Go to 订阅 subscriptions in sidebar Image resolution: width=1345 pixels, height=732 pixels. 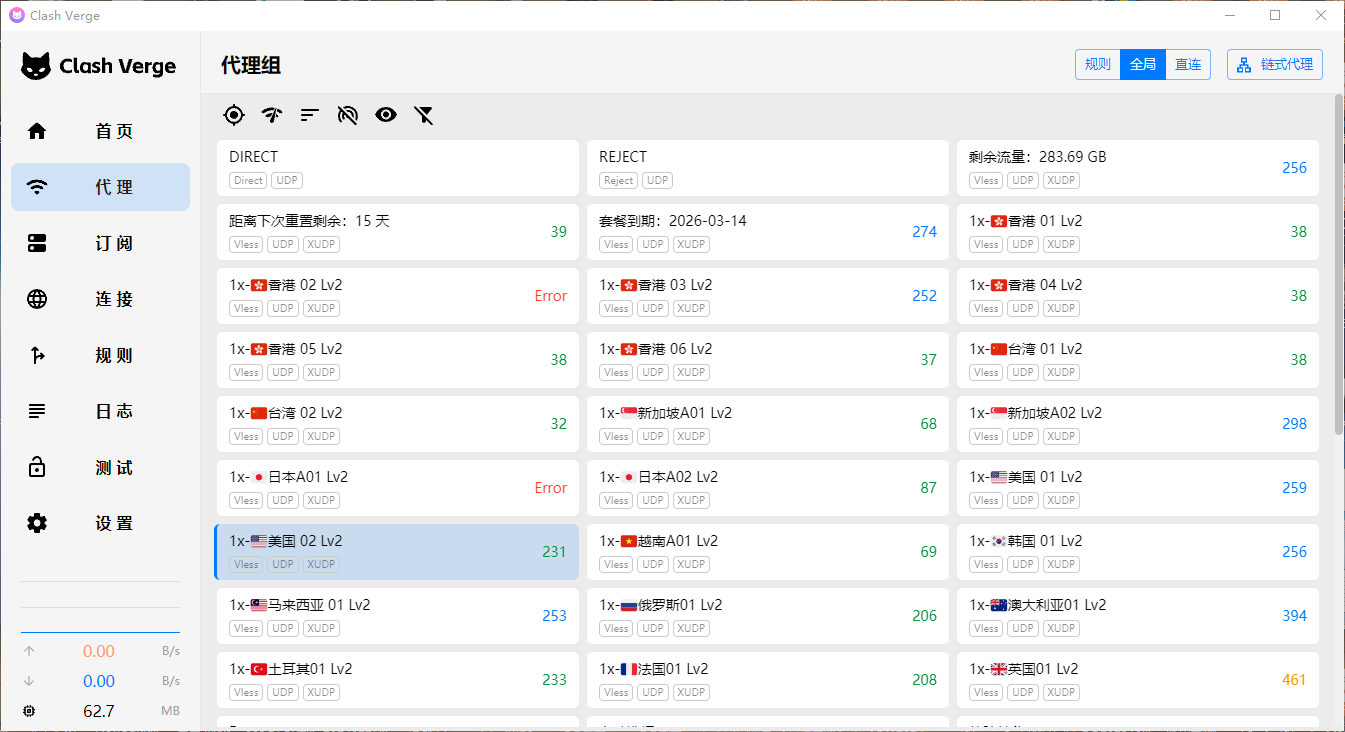coord(100,243)
